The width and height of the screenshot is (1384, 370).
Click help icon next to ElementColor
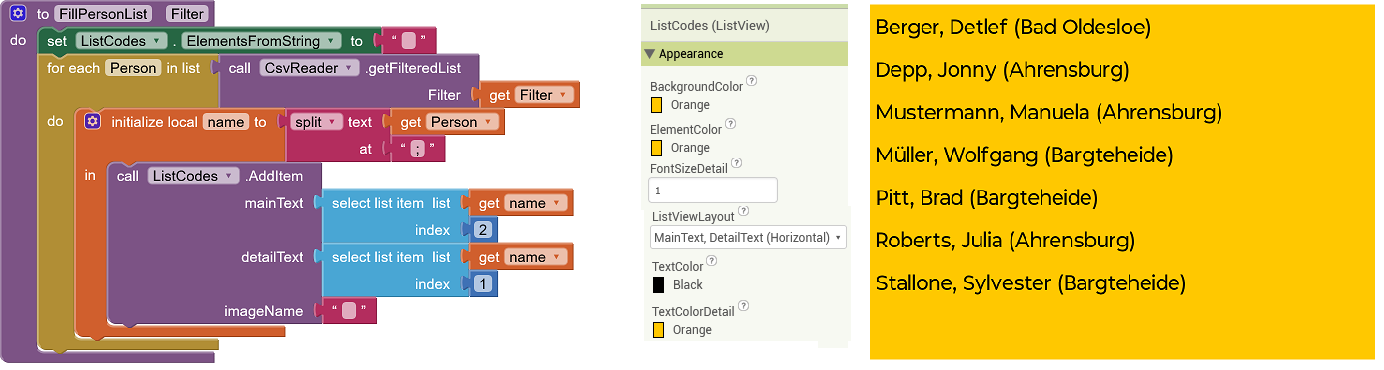pos(729,125)
